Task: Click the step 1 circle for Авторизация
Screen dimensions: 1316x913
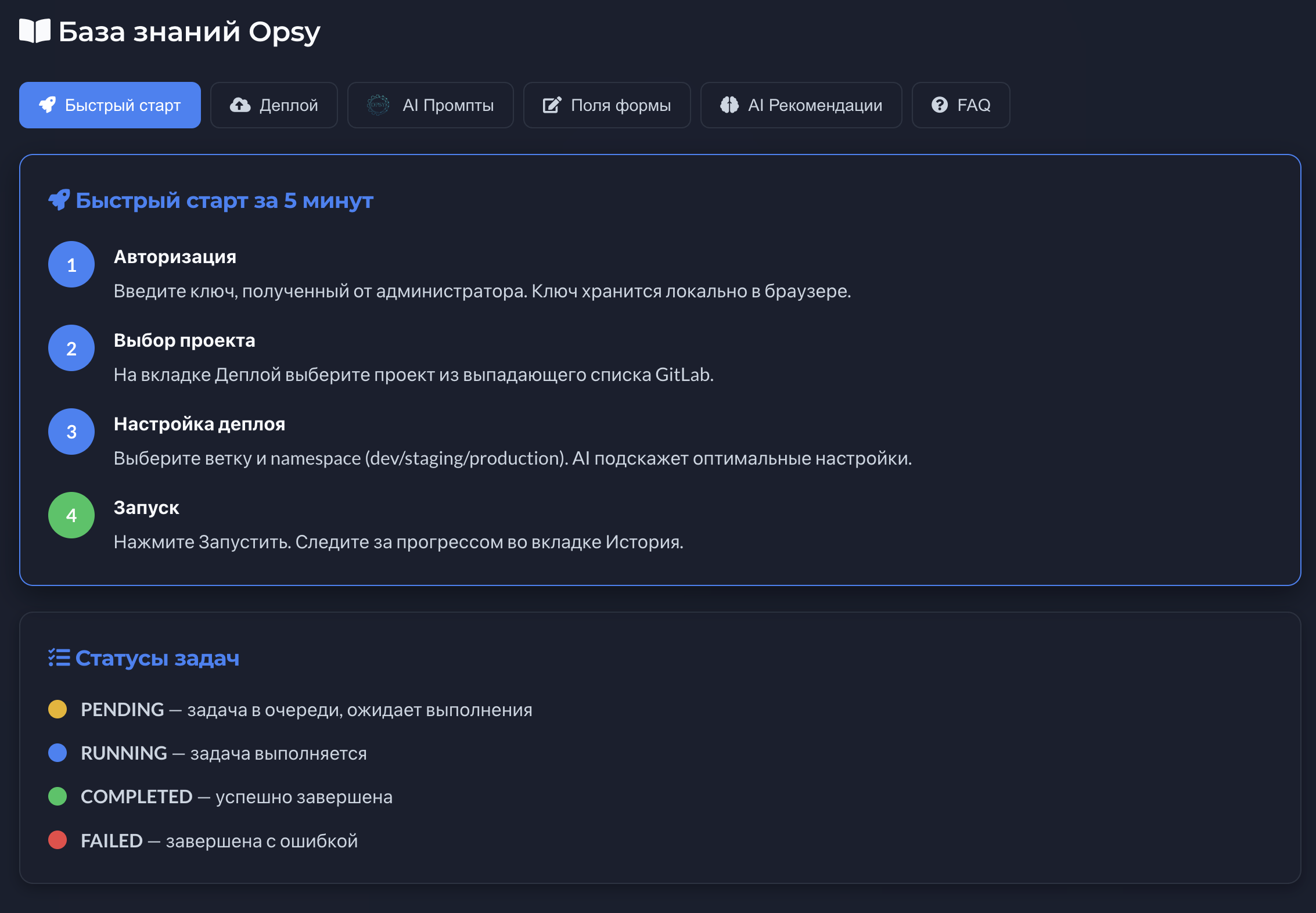Action: pos(71,265)
